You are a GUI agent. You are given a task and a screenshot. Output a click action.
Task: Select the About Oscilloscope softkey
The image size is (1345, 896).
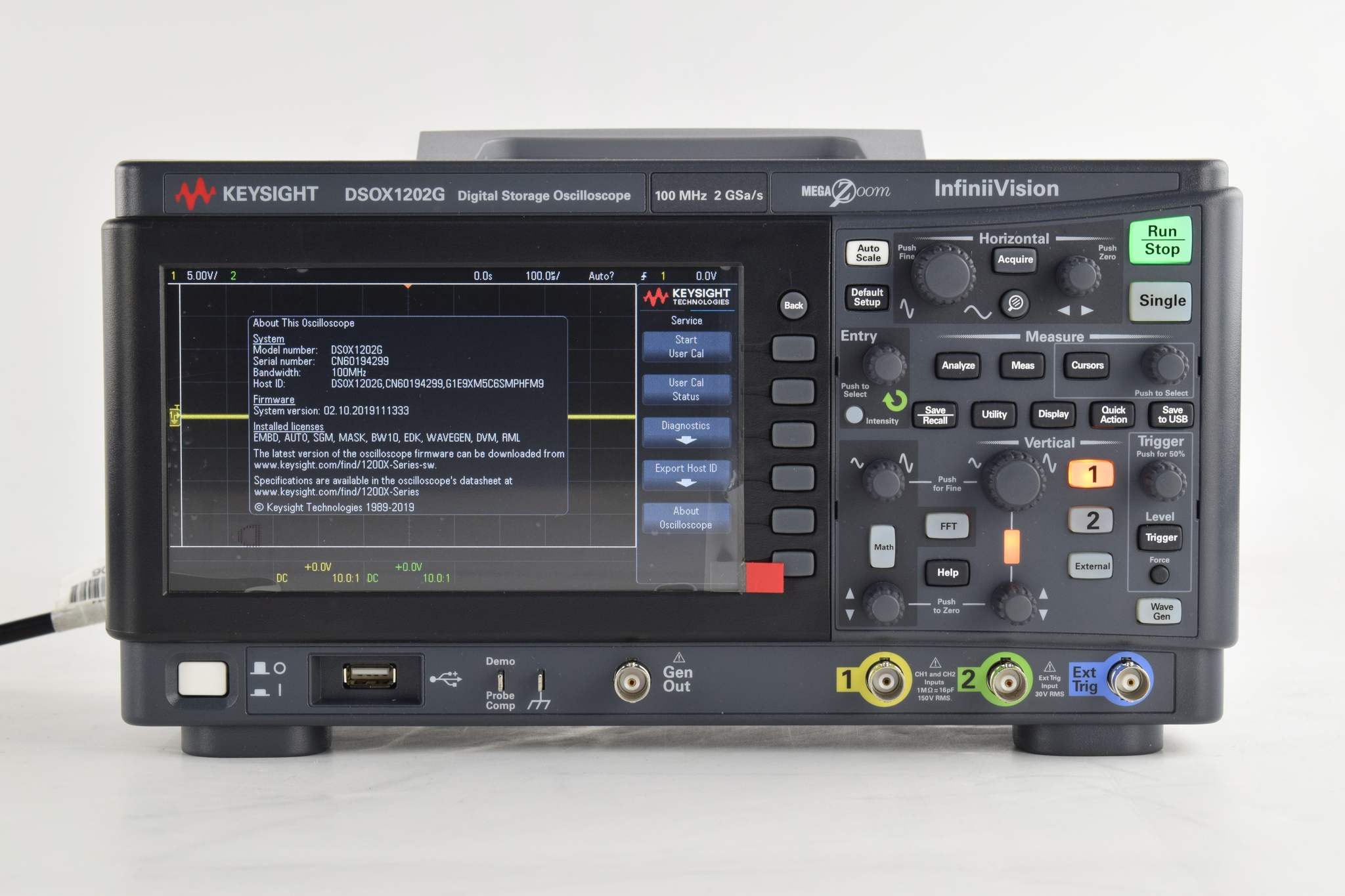coord(686,518)
